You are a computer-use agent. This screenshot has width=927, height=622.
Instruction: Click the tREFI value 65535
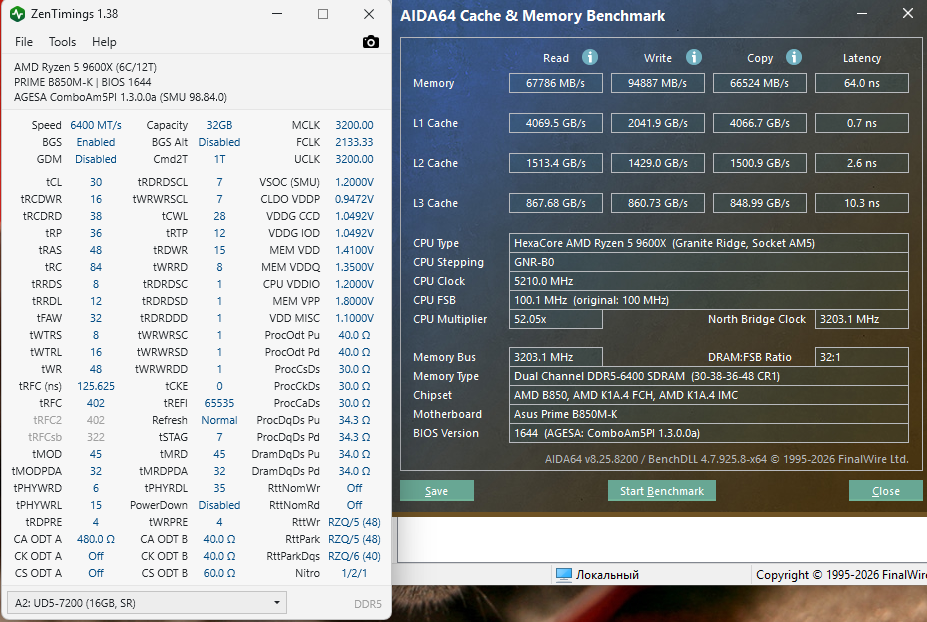[x=219, y=403]
